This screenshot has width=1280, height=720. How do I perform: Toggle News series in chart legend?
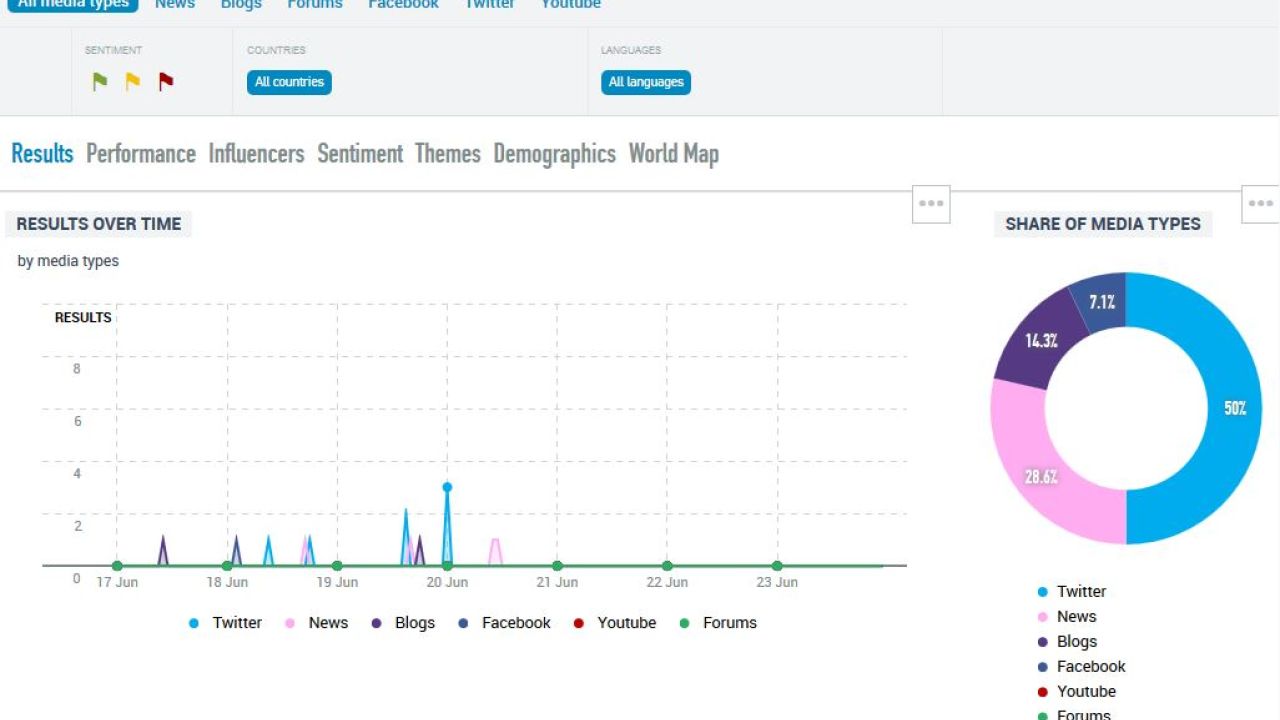point(317,623)
